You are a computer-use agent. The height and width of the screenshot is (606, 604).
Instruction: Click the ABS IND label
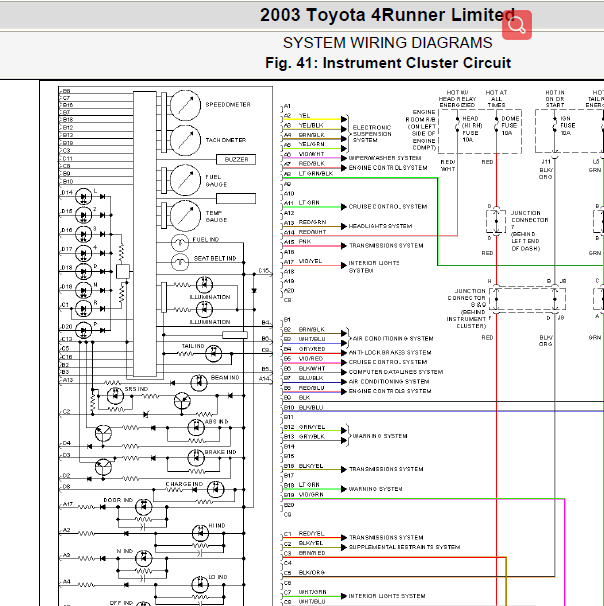click(216, 422)
